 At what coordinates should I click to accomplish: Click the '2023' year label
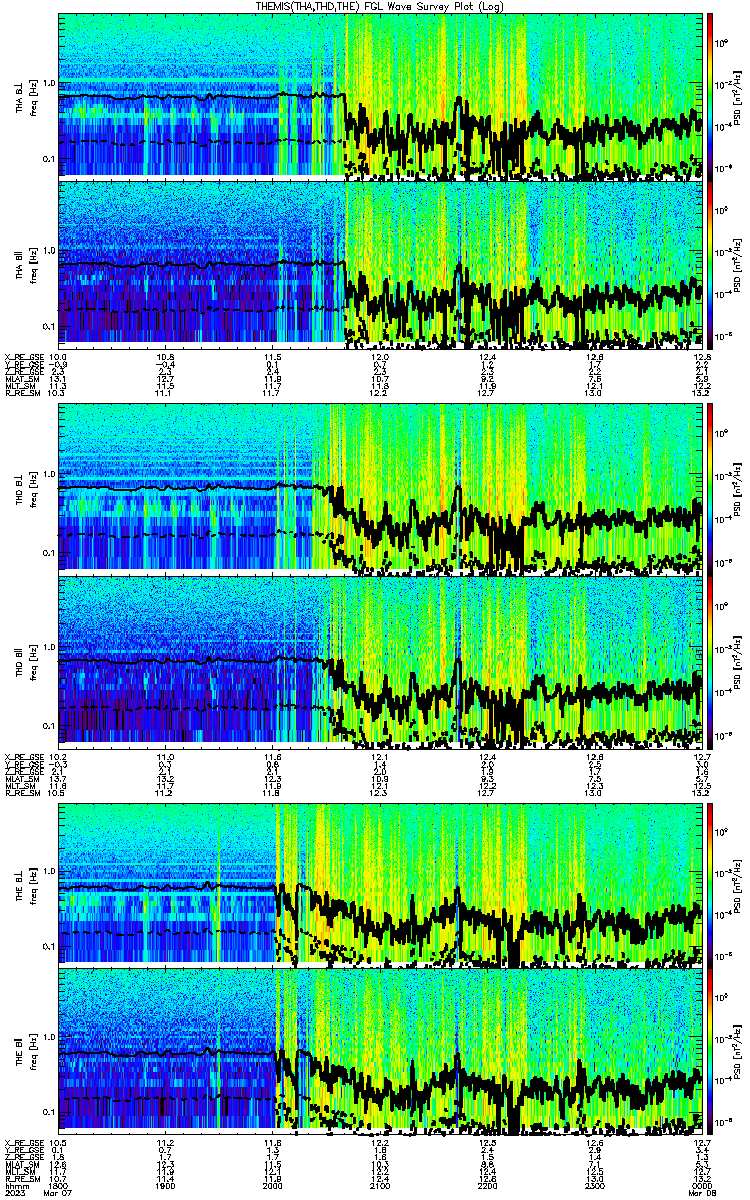tap(15, 1193)
